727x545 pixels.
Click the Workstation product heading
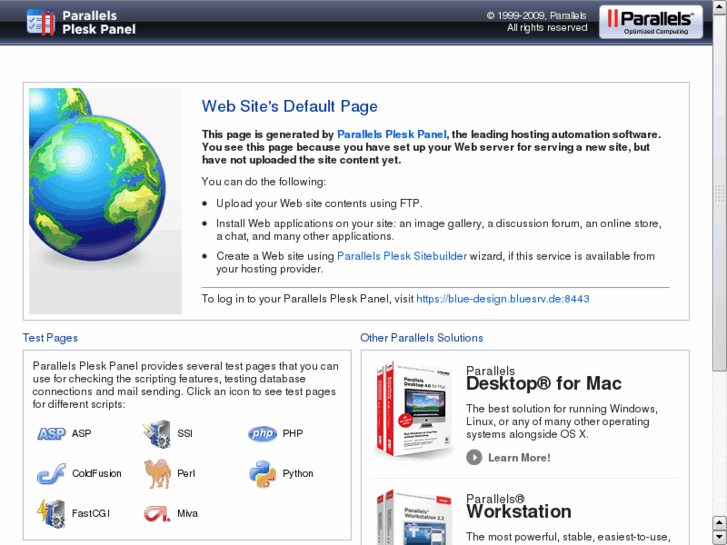[519, 512]
